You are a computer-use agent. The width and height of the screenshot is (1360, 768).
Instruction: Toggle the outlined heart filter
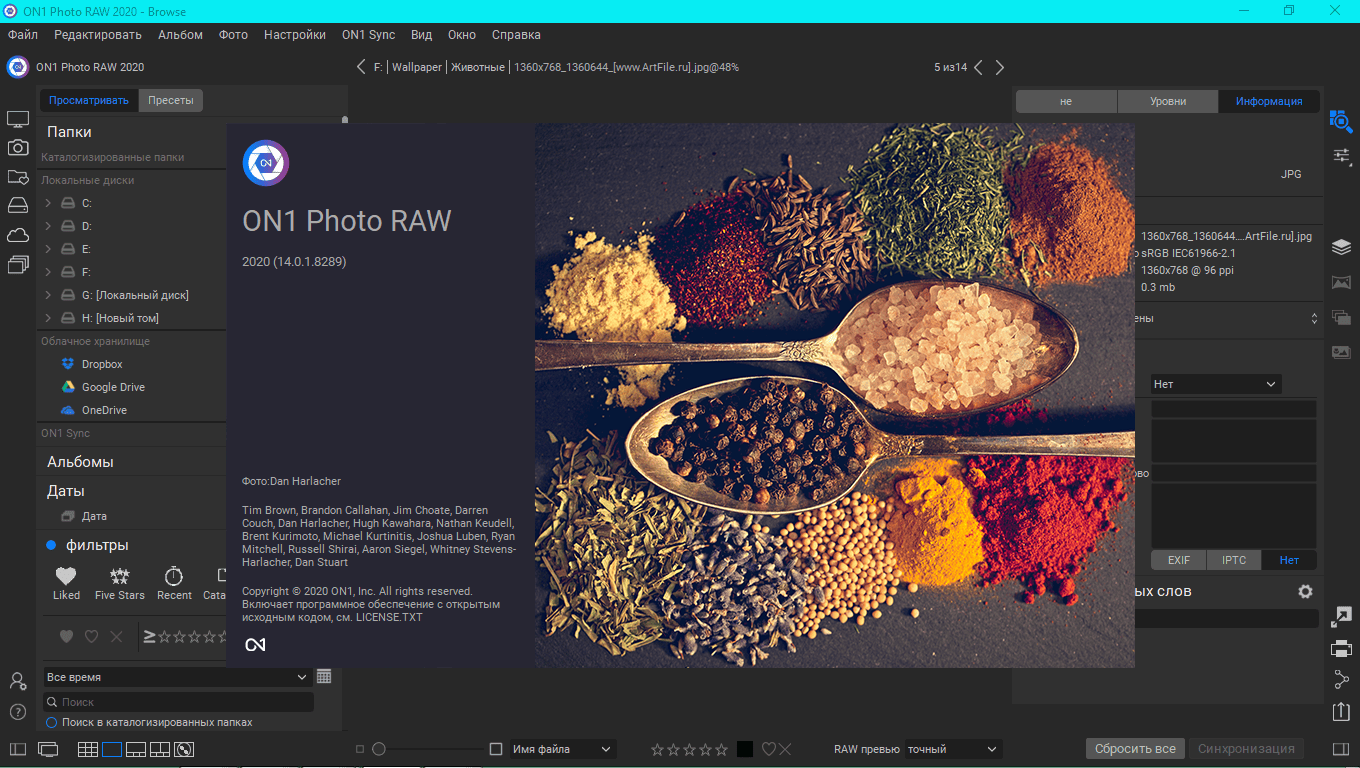pos(91,636)
